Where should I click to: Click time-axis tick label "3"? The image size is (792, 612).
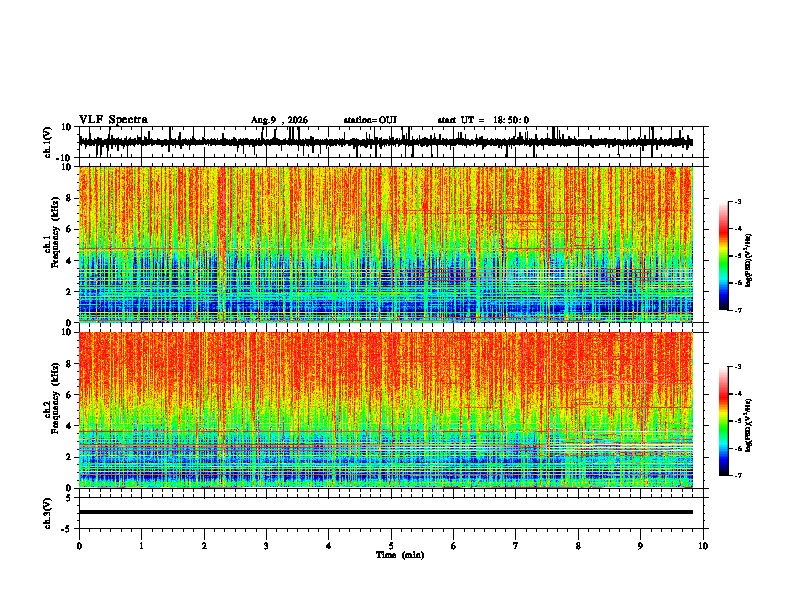pos(266,546)
